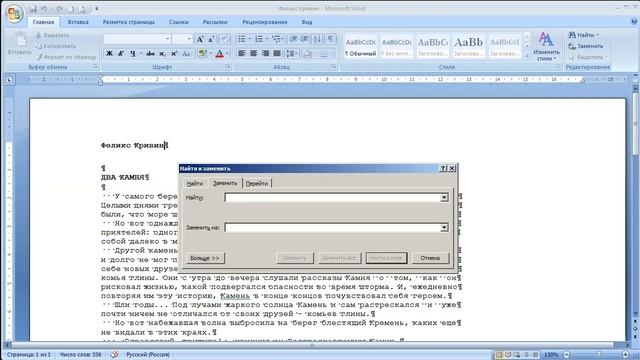This screenshot has height=360, width=640.
Task: Click the Найти далее button
Action: click(386, 258)
